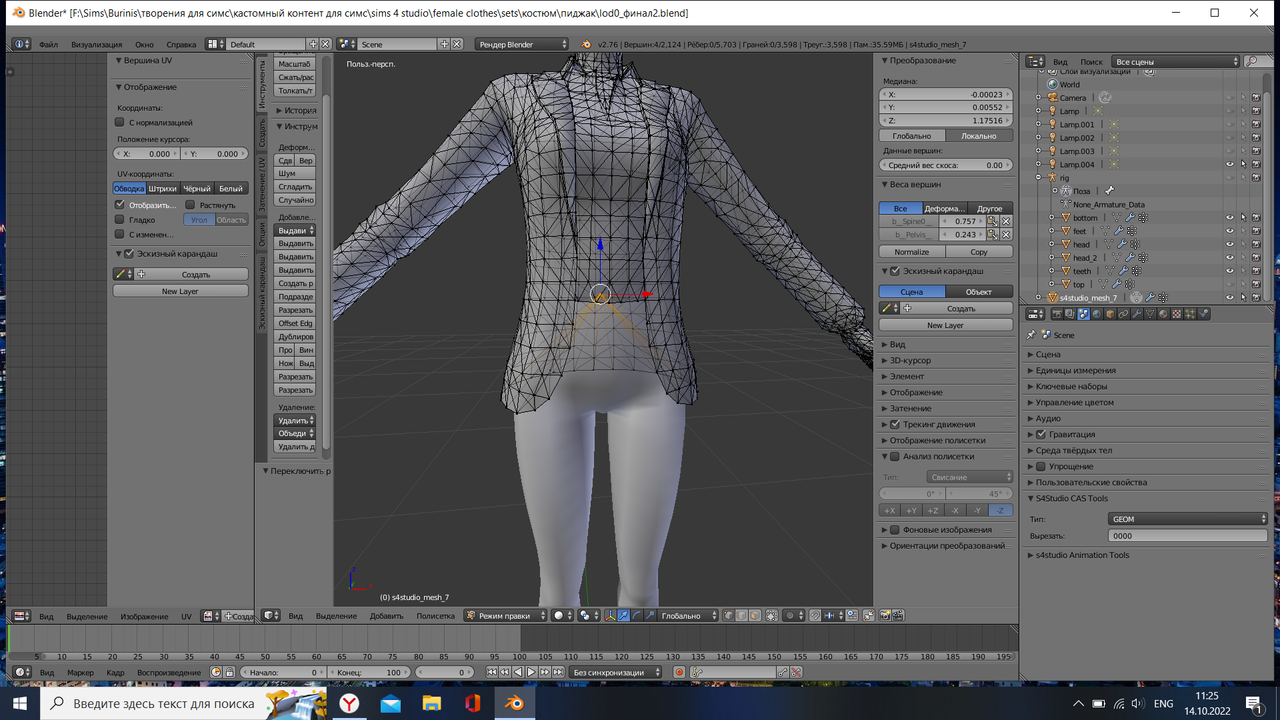Screen dimensions: 1280x720
Task: Add new screen layout with plus icon
Action: [313, 44]
